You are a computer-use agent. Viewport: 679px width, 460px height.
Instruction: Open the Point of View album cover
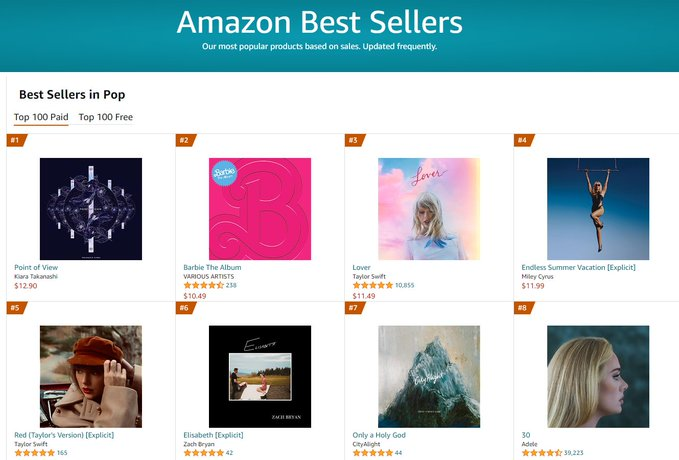point(91,209)
